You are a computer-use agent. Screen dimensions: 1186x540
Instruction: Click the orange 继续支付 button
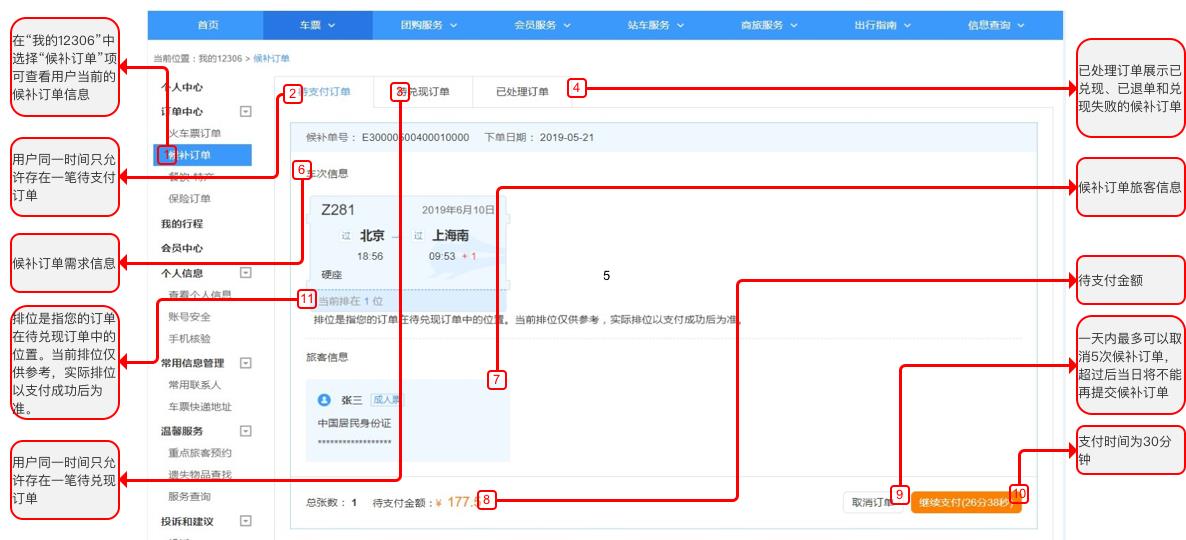[966, 503]
